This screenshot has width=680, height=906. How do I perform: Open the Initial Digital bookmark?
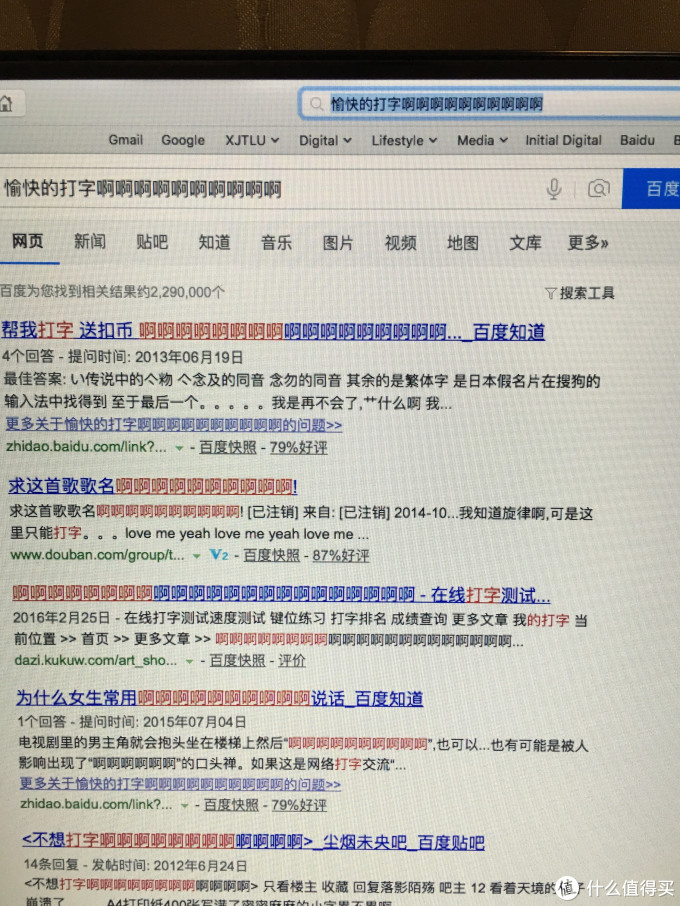[563, 140]
